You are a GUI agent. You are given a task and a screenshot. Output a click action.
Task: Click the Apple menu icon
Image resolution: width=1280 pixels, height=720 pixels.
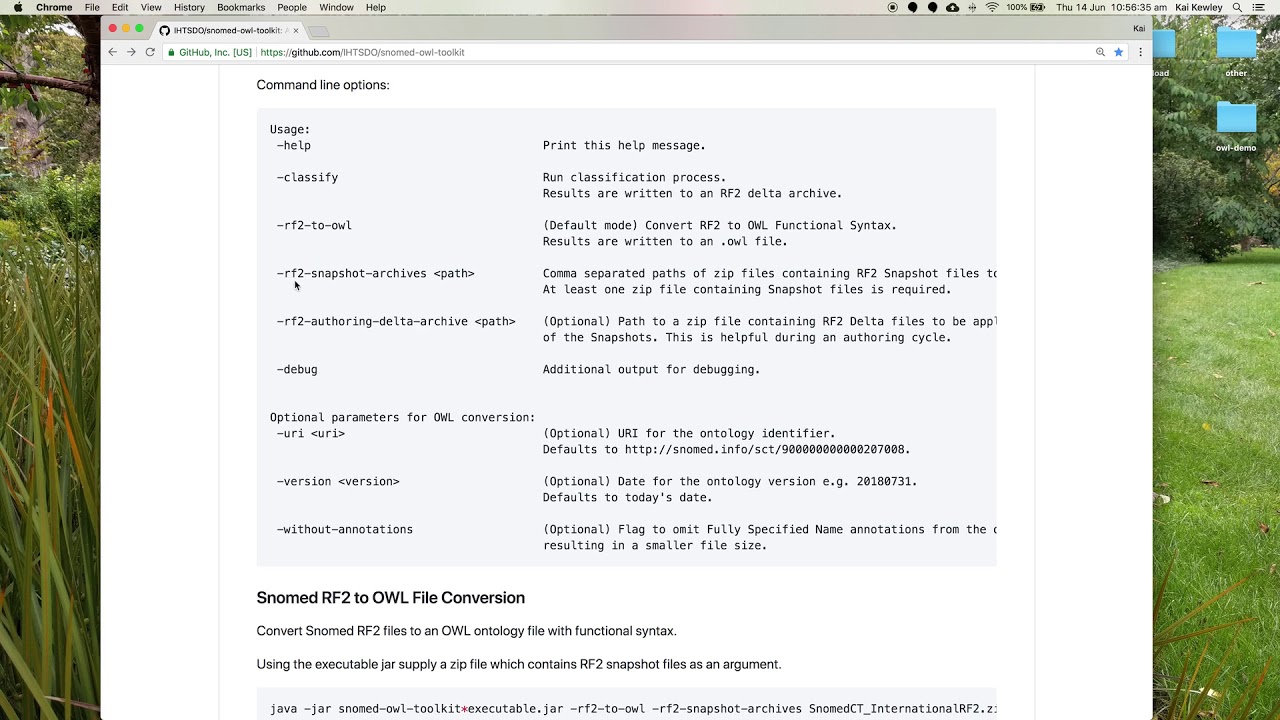point(17,7)
